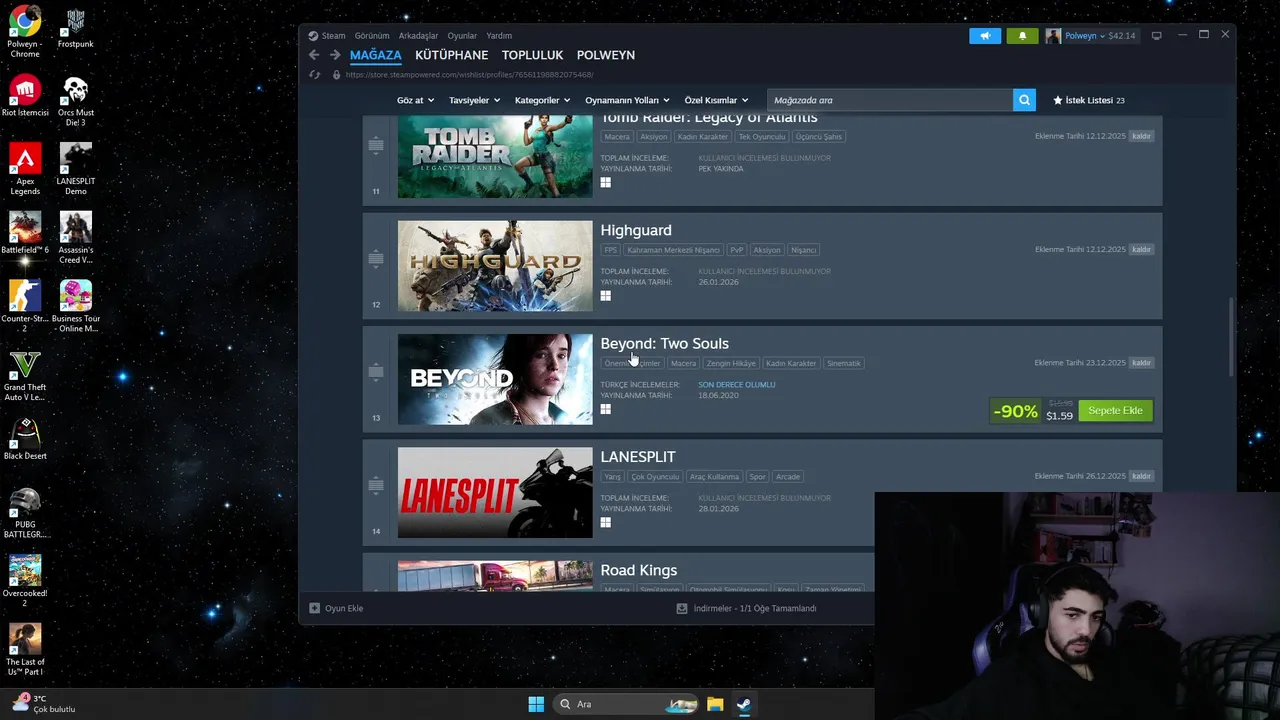Click the Oyun Ekle link
Screen dimensions: 1280x720
(344, 608)
